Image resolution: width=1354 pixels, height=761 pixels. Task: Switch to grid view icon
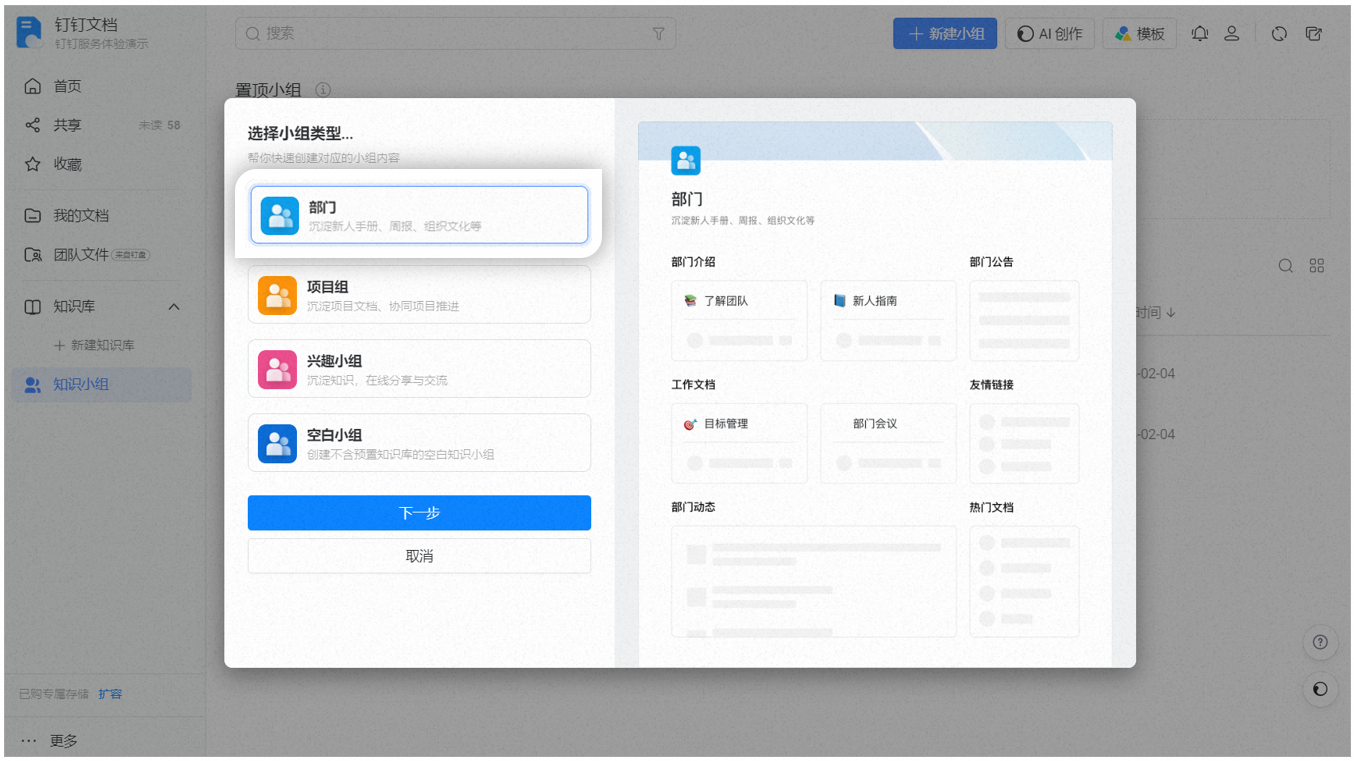tap(1317, 266)
